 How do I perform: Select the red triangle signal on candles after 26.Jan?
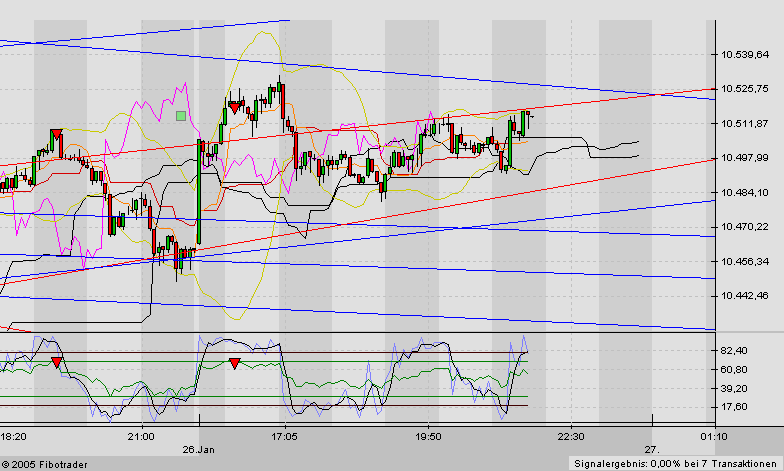pos(234,107)
